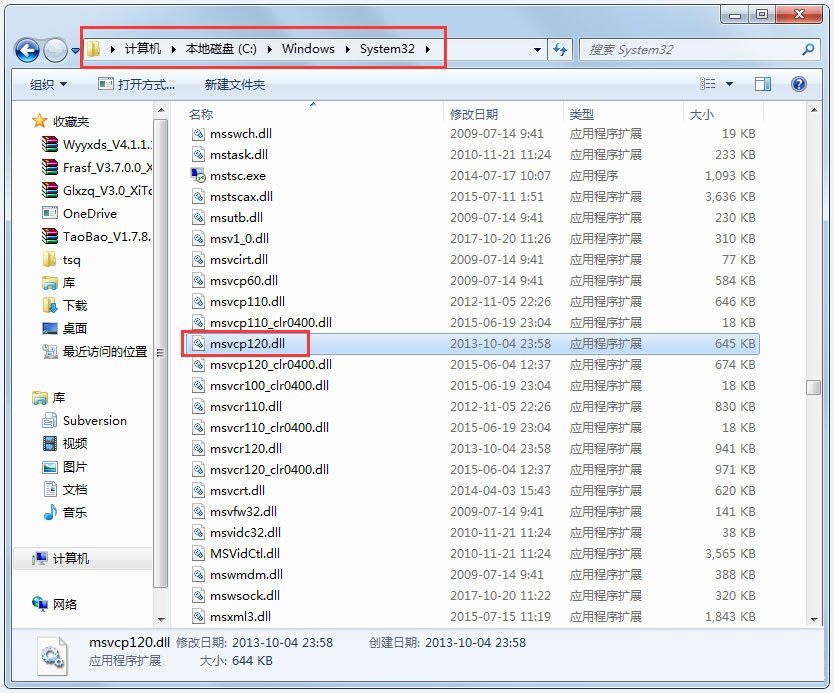Viewport: 834px width, 693px height.
Task: Select System32 in the address breadcrumb
Action: coord(387,49)
